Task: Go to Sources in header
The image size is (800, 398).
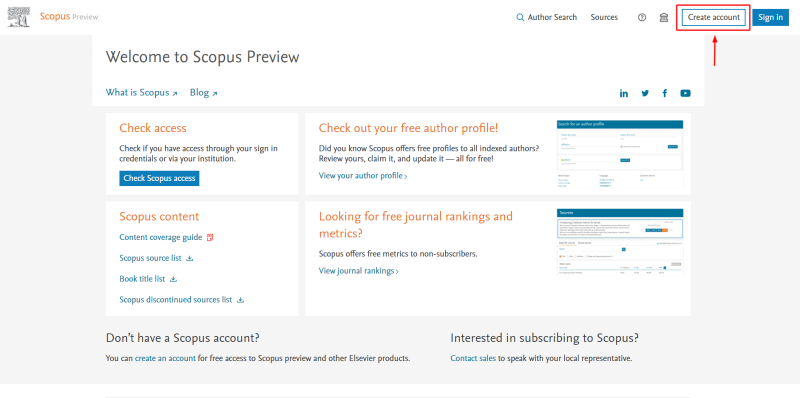Action: pyautogui.click(x=604, y=17)
